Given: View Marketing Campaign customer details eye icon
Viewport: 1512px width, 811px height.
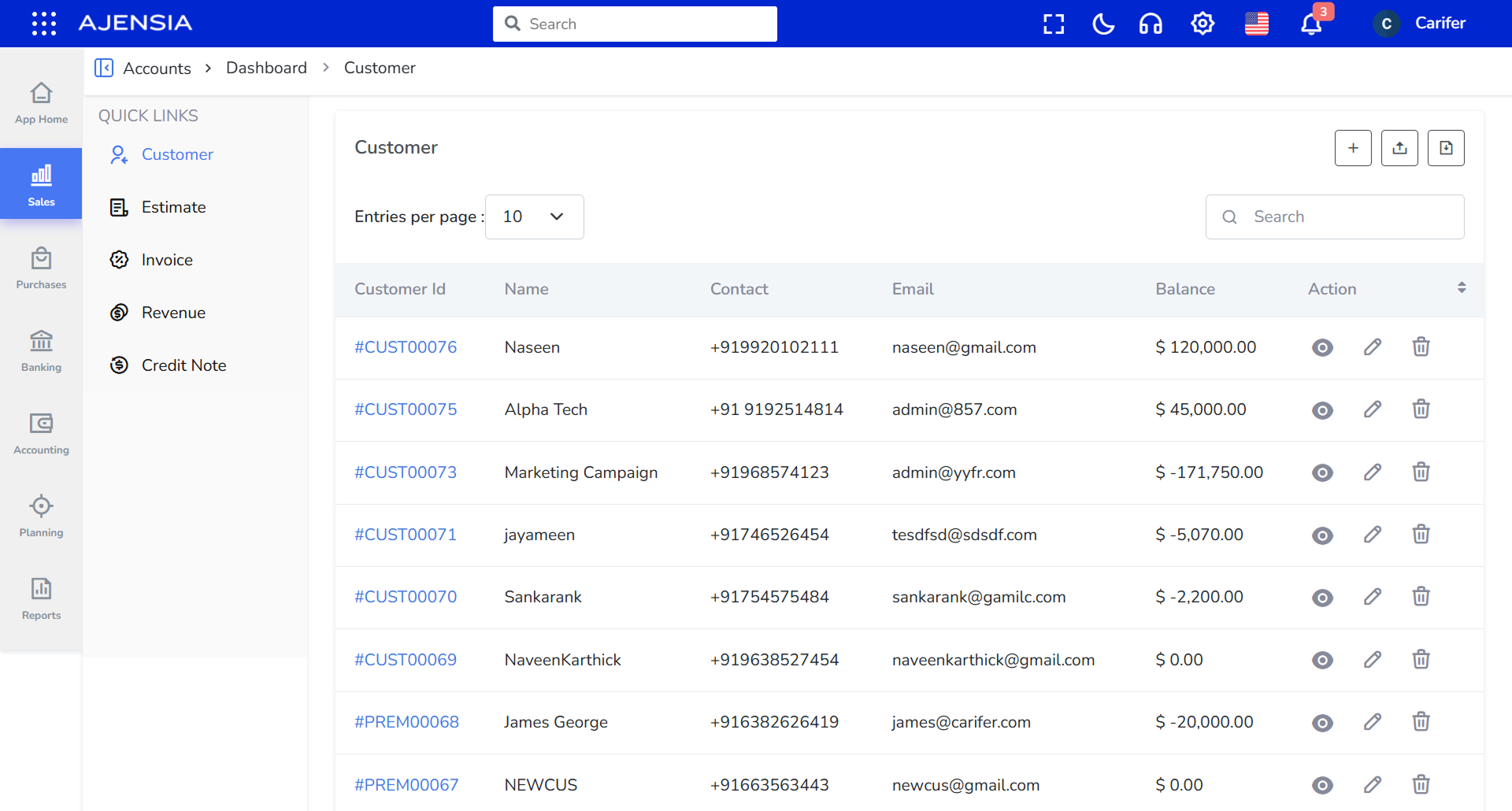Looking at the screenshot, I should [1322, 472].
